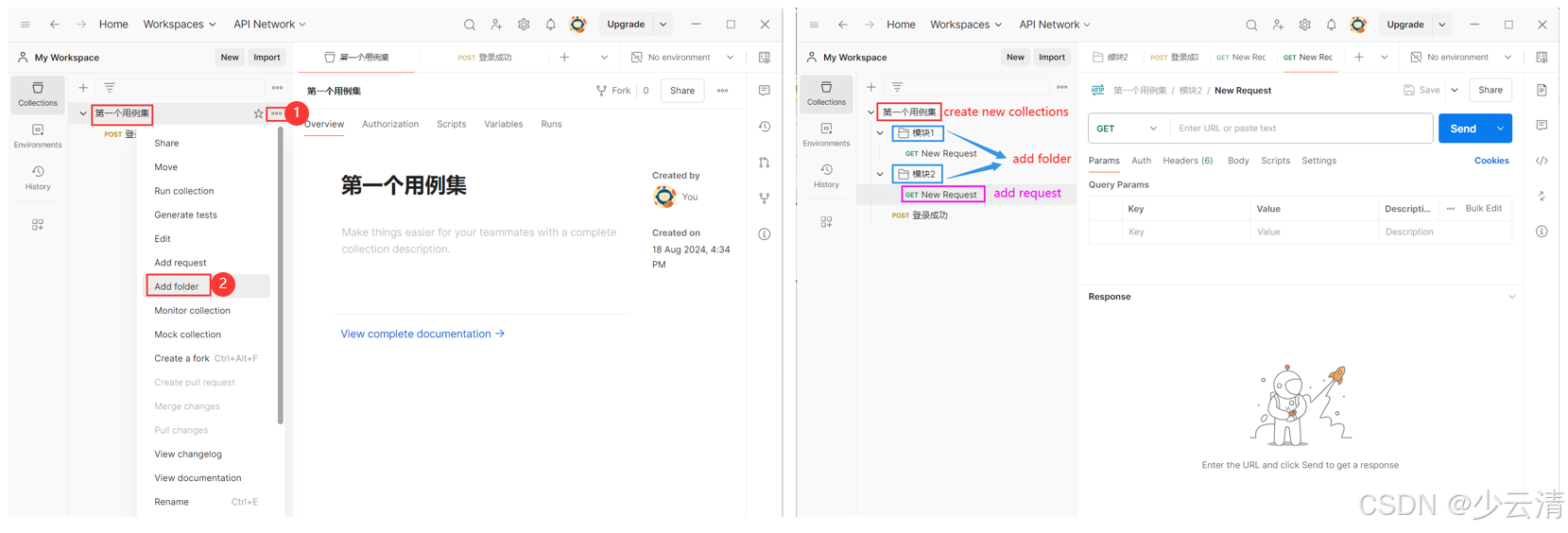This screenshot has width=1568, height=533.
Task: Collapse the Response section in right window
Action: point(1512,297)
